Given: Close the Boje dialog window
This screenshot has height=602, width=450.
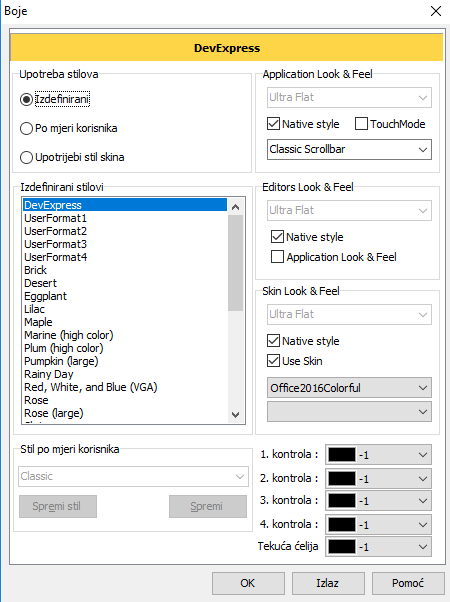Looking at the screenshot, I should pyautogui.click(x=436, y=11).
